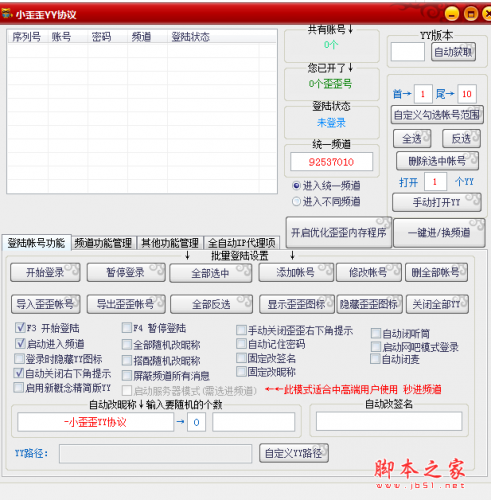Click the nickname field showing -小歪歪YY协议
Image resolution: width=491 pixels, height=500 pixels.
coord(96,422)
